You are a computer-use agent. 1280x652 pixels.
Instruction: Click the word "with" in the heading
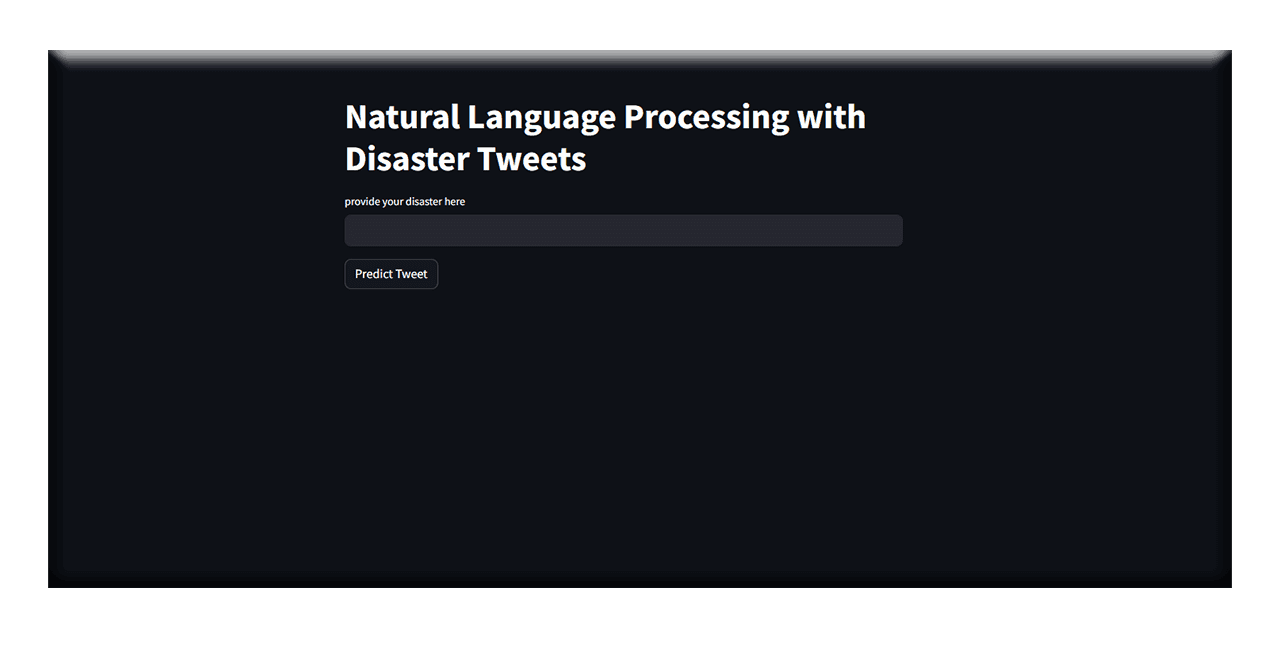[831, 117]
